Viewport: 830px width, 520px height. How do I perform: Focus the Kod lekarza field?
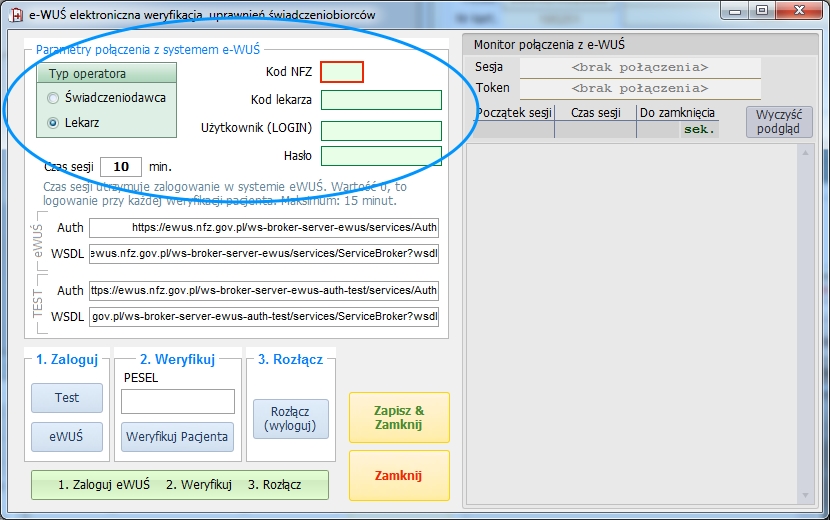[381, 100]
